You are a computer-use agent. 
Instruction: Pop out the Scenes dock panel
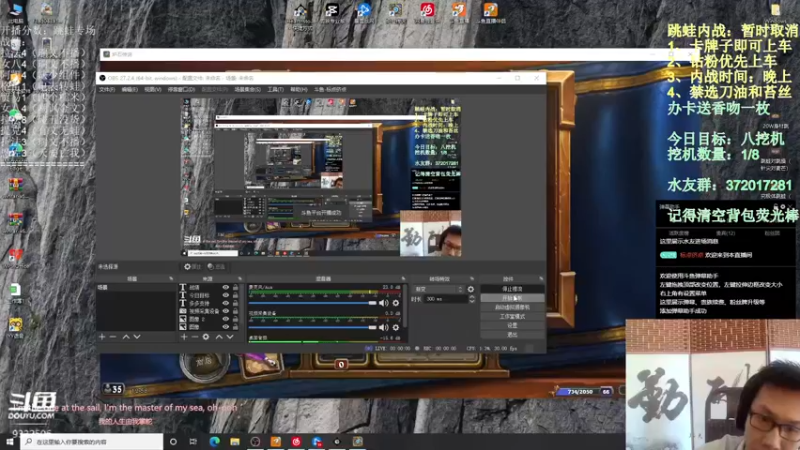[x=171, y=279]
